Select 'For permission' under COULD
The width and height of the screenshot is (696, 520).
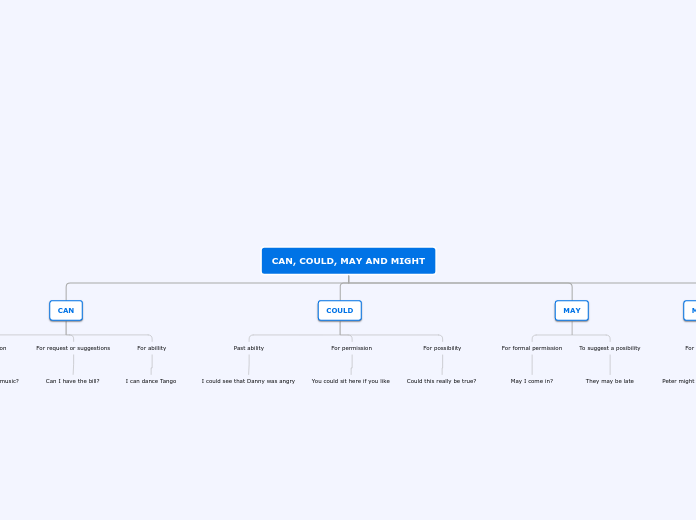point(352,348)
